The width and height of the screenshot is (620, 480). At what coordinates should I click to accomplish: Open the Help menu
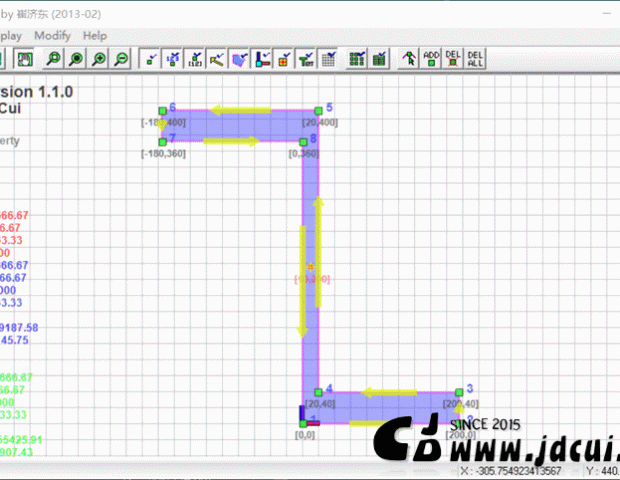point(95,35)
